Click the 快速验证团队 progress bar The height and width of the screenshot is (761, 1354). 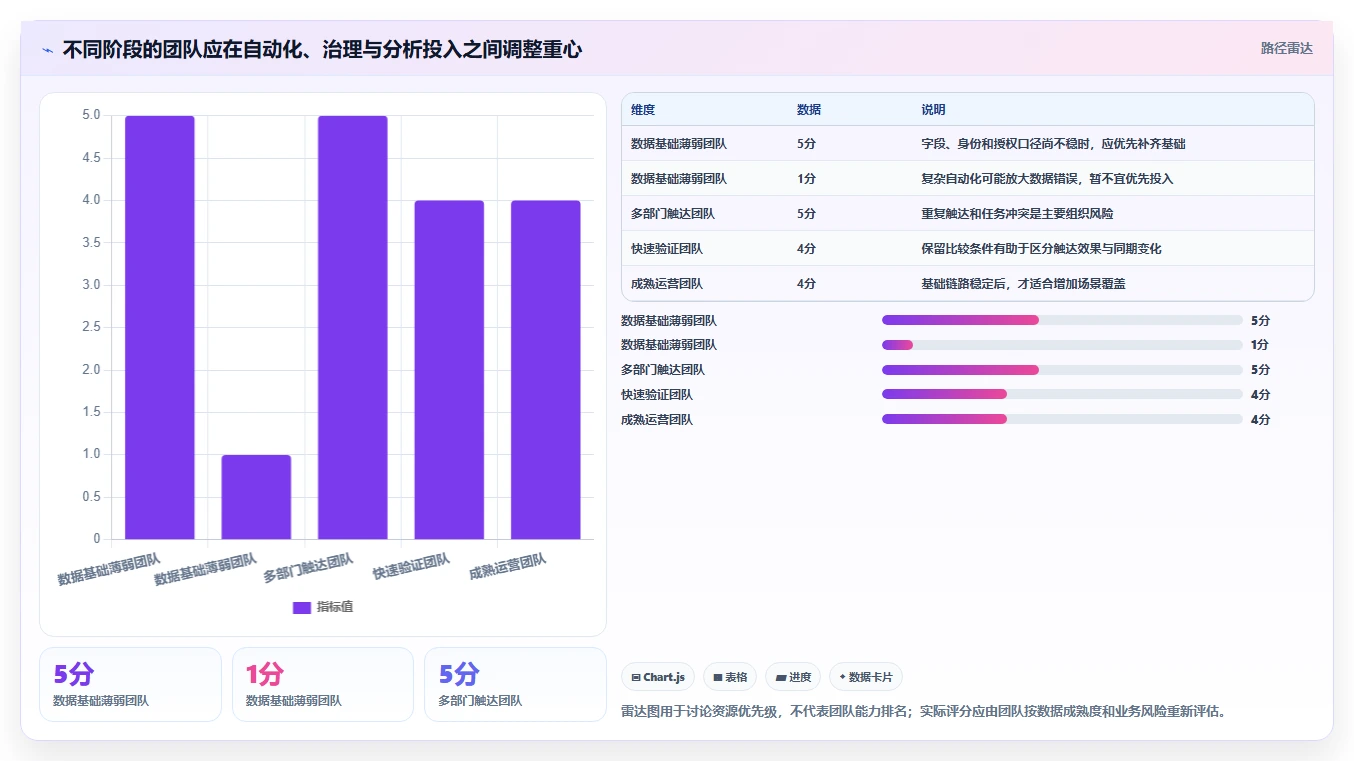click(1062, 395)
